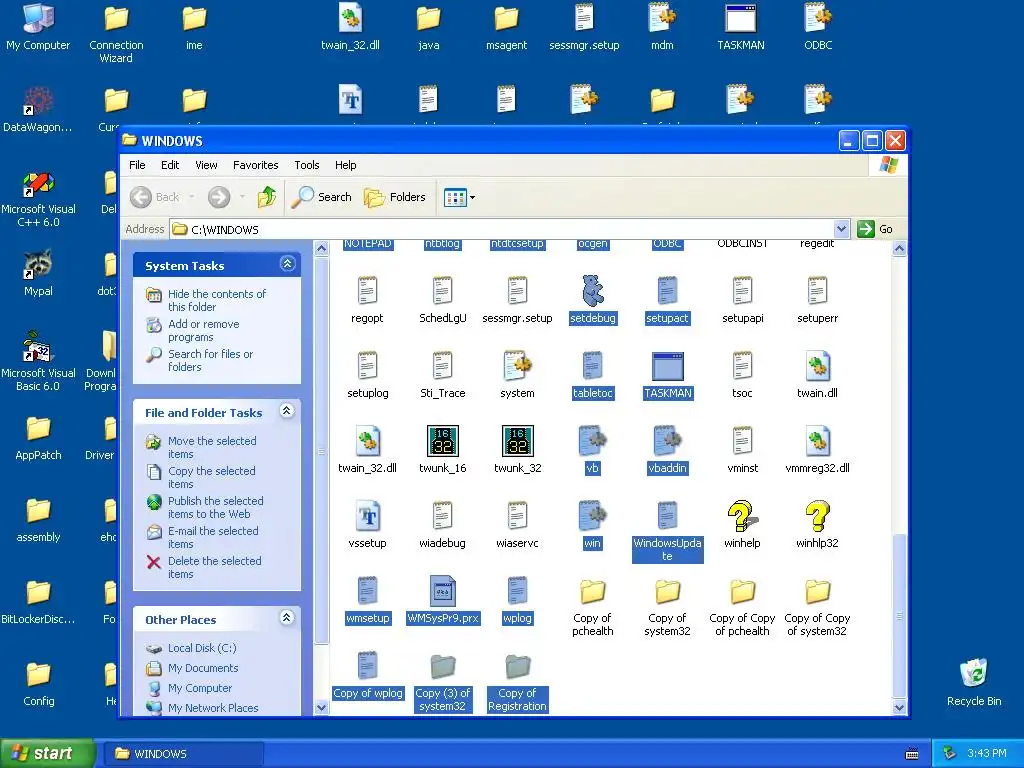Open the Back button history dropdown
This screenshot has height=768, width=1024.
tap(191, 197)
